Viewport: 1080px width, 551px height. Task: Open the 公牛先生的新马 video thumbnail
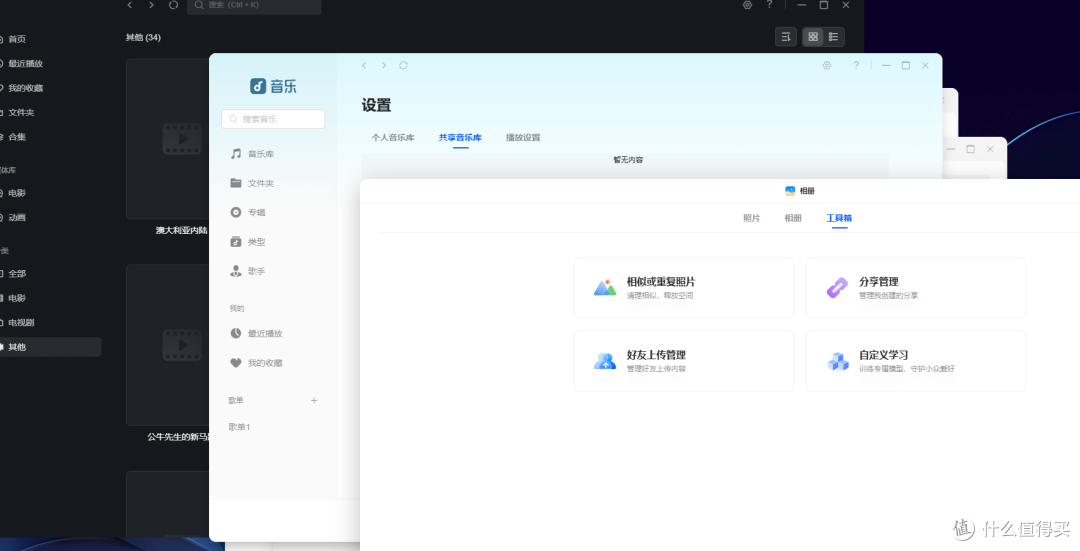coord(168,345)
